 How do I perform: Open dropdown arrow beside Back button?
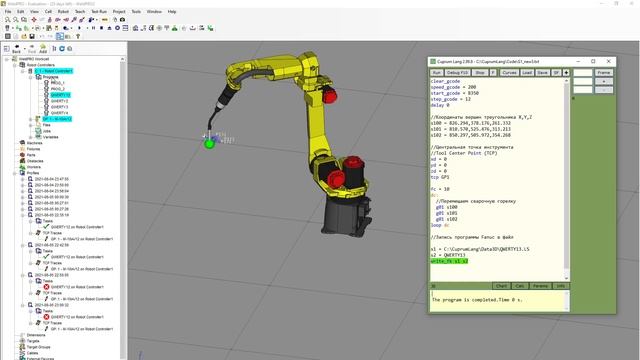pos(24,49)
